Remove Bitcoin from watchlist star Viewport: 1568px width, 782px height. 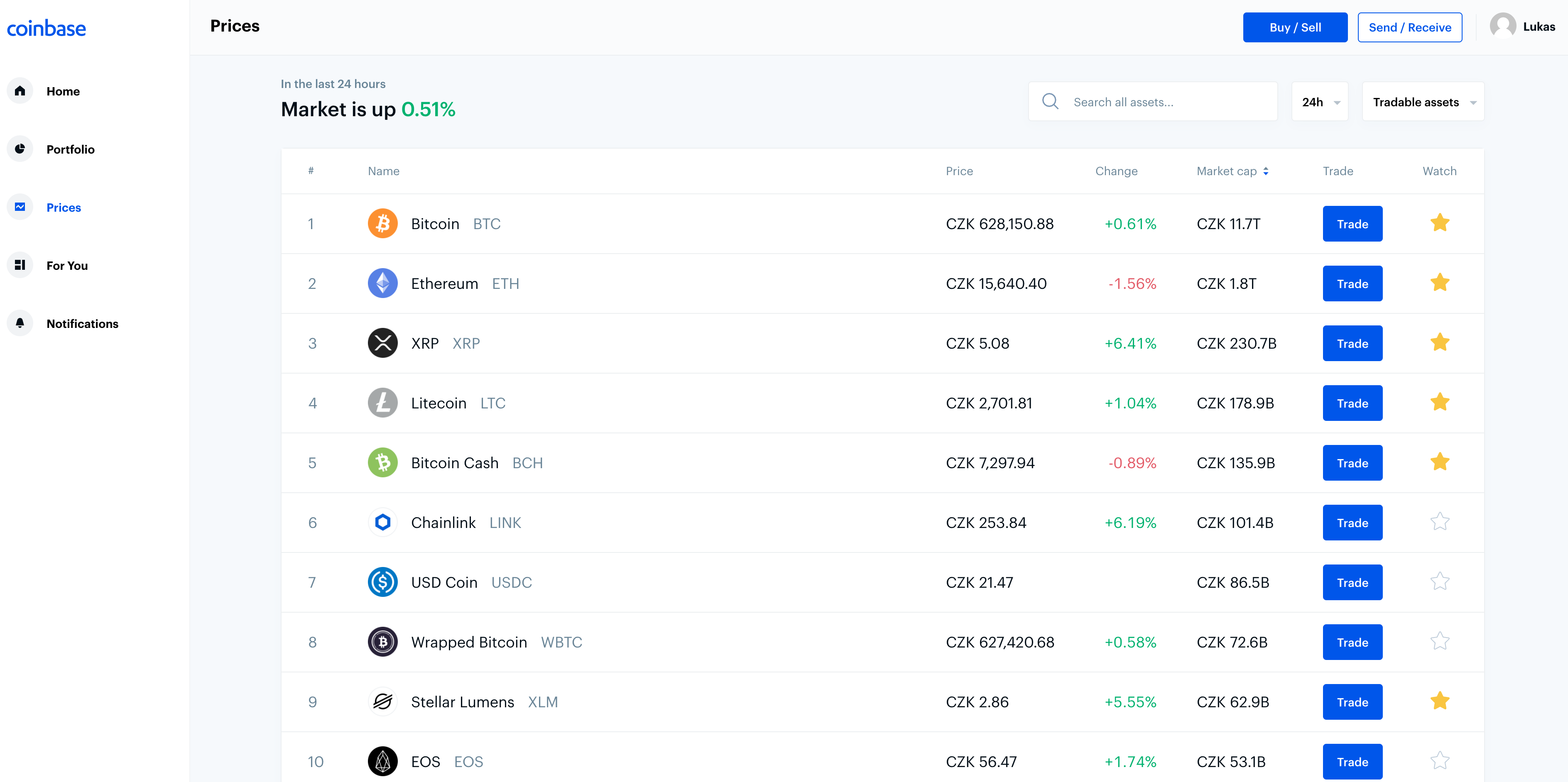tap(1439, 223)
